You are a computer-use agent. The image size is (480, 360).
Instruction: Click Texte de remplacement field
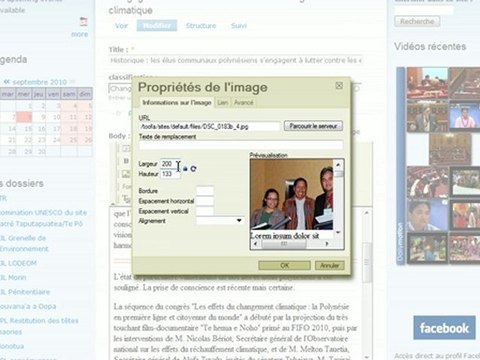pyautogui.click(x=241, y=145)
